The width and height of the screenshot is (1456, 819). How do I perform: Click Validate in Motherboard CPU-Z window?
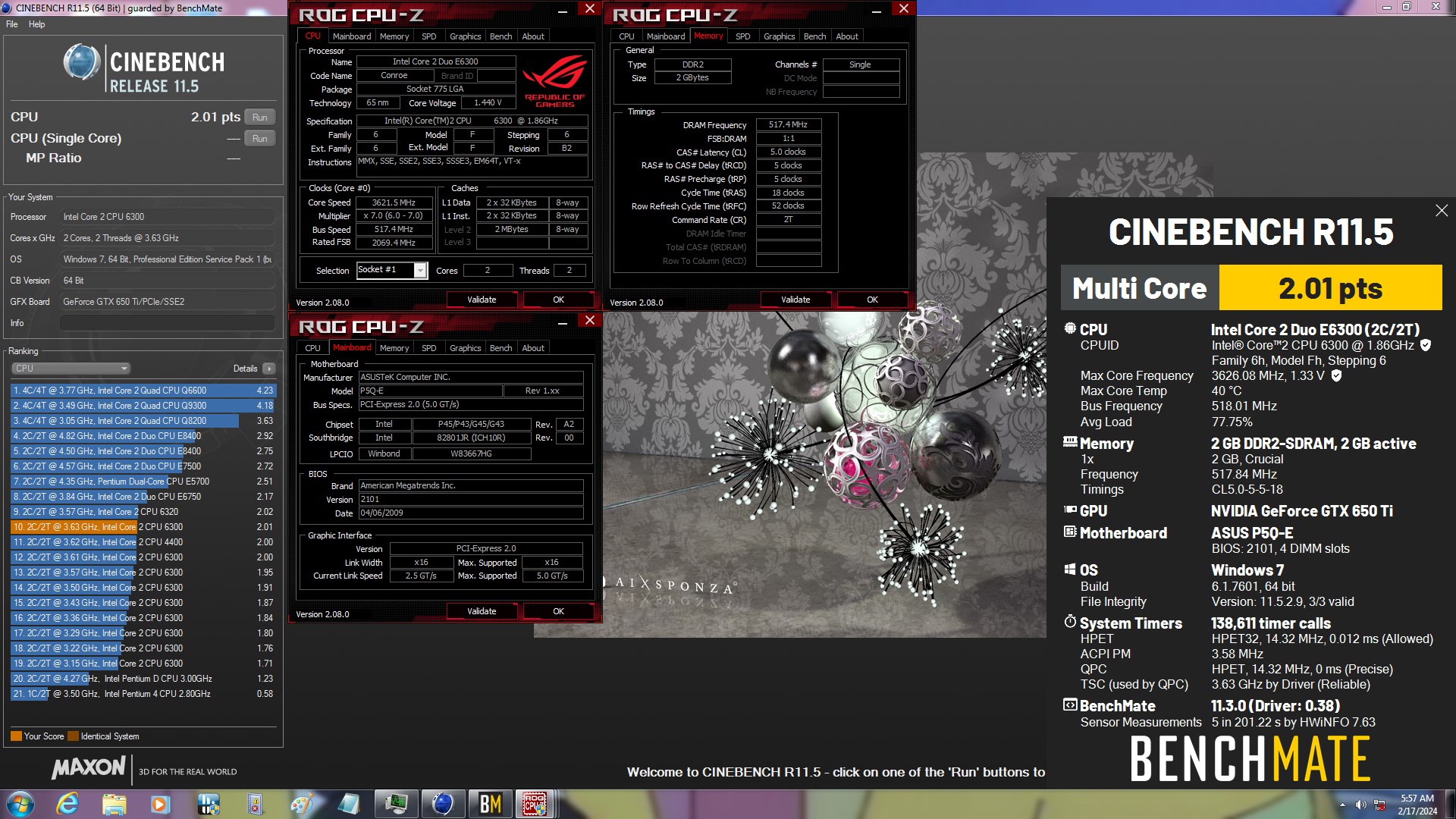(x=482, y=611)
